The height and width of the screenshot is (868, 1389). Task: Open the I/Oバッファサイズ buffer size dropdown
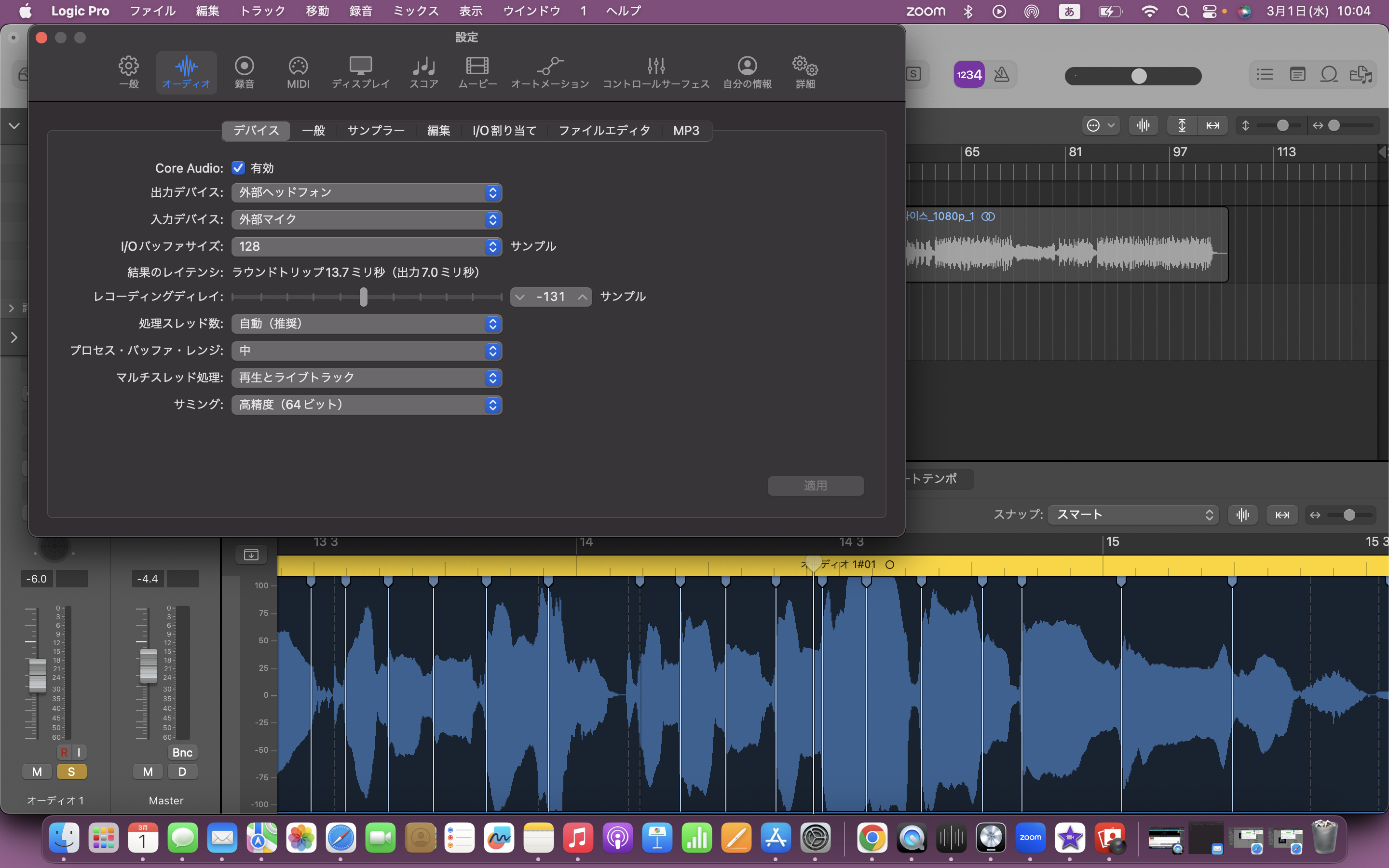coord(366,246)
